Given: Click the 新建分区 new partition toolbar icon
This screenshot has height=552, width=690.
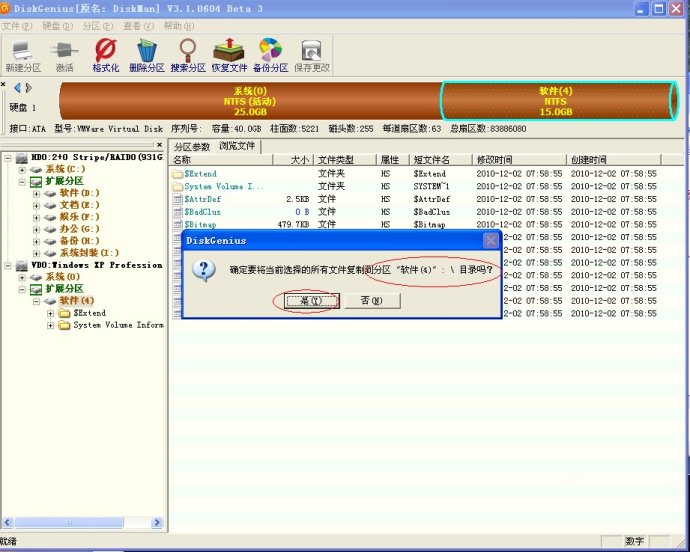Looking at the screenshot, I should 23,56.
